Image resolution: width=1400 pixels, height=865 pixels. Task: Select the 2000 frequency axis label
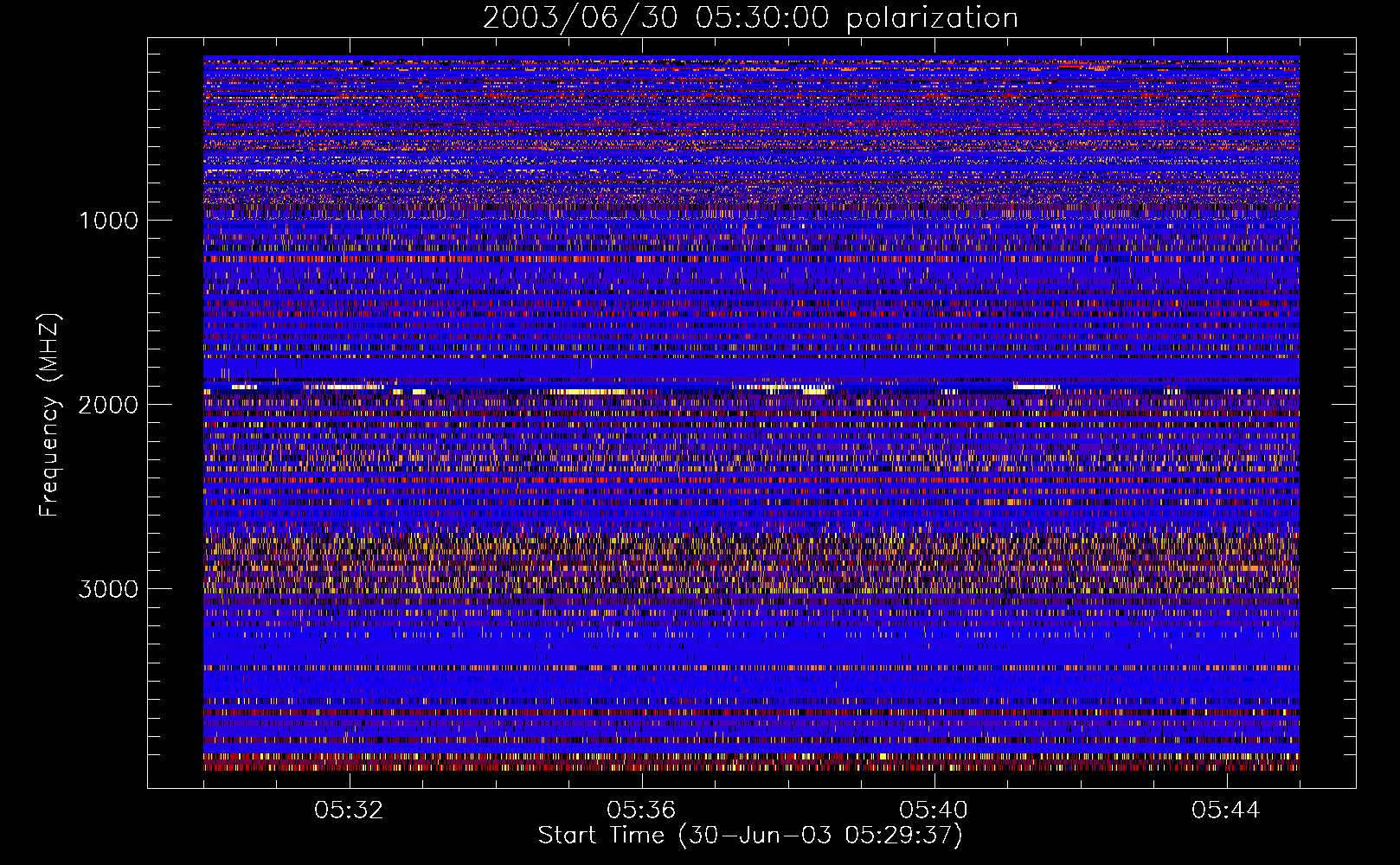tap(108, 405)
